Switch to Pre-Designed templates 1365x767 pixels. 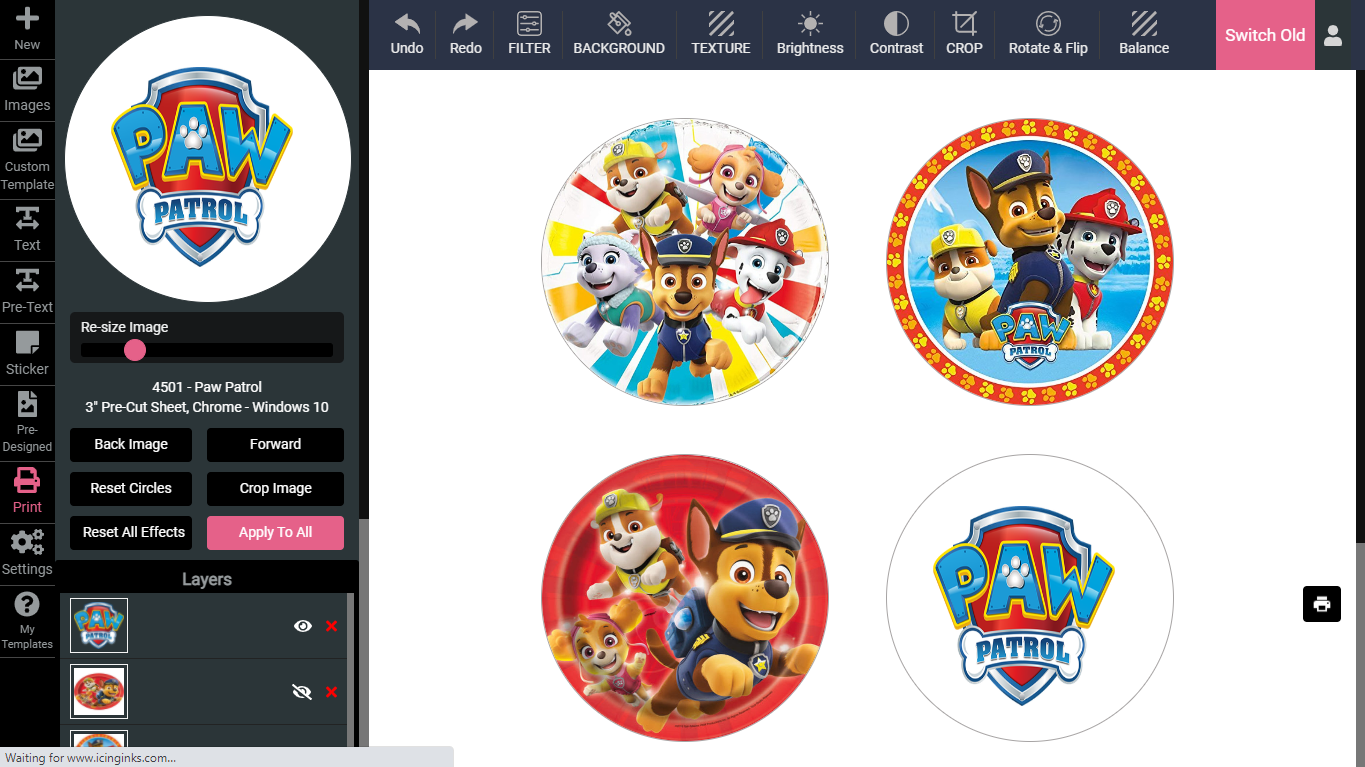[x=27, y=420]
